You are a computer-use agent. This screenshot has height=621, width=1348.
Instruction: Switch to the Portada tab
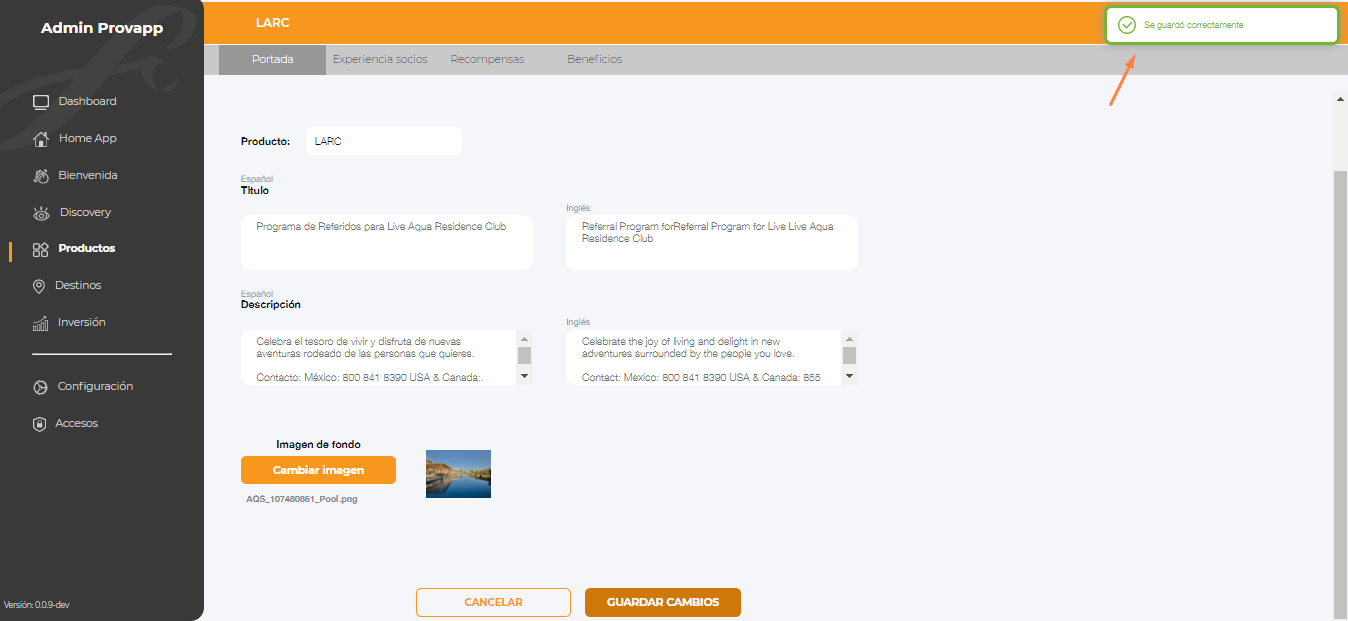(x=273, y=59)
